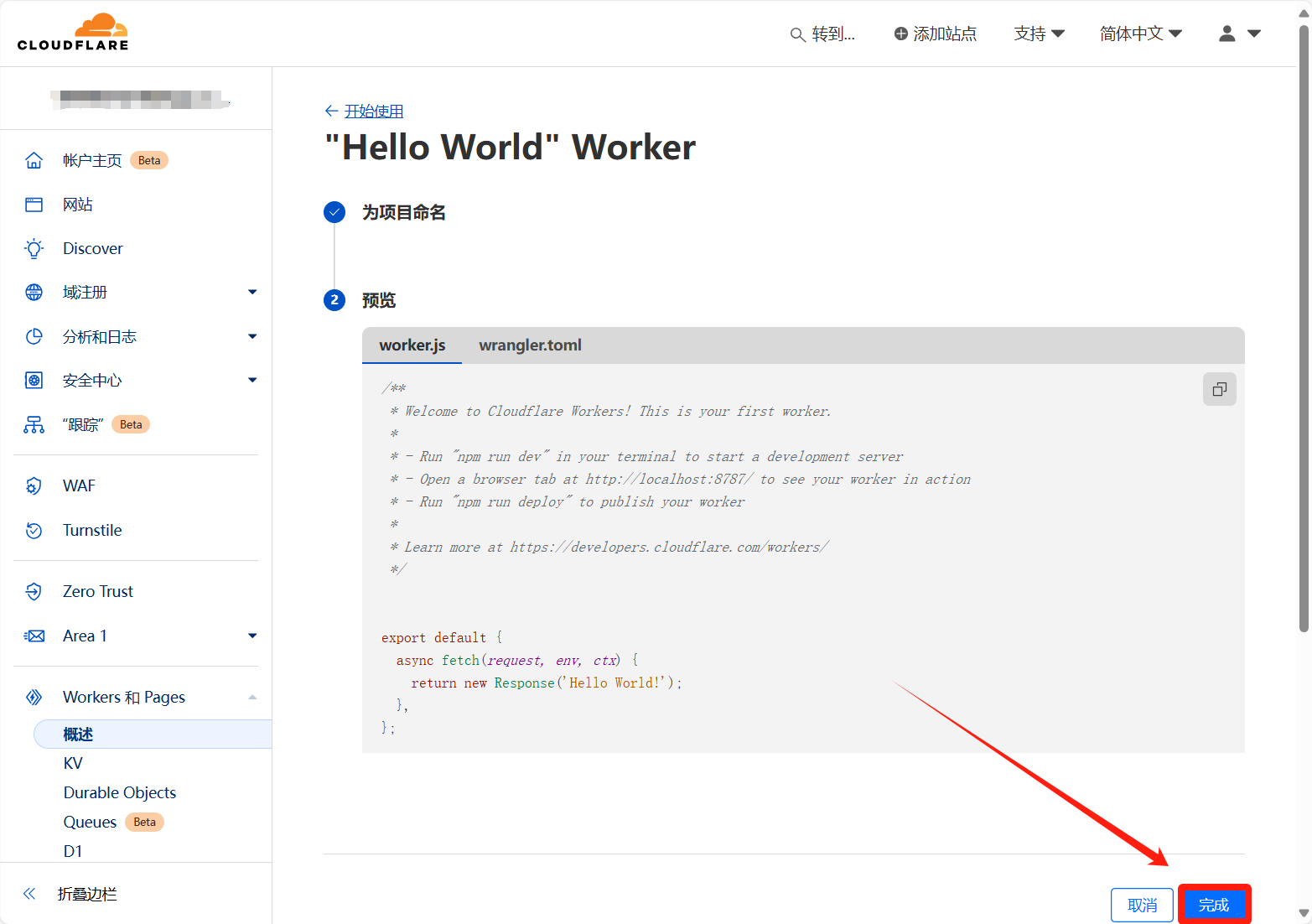Click the 取消 cancel button
Viewport: 1312px width, 924px height.
(1142, 905)
